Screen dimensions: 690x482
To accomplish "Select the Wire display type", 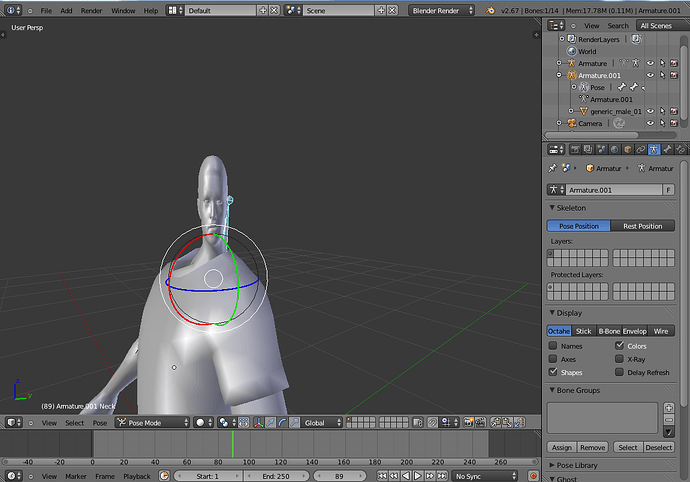I will point(661,331).
